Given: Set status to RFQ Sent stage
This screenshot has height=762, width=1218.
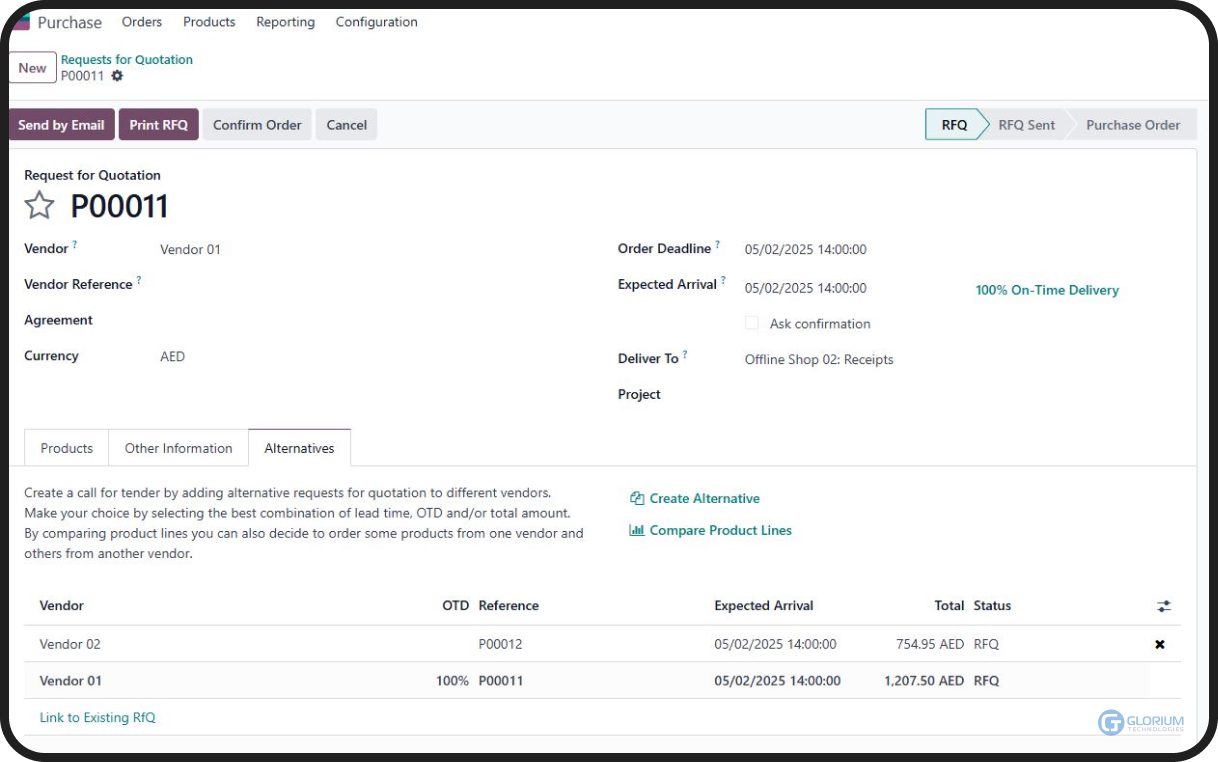Looking at the screenshot, I should 1026,125.
